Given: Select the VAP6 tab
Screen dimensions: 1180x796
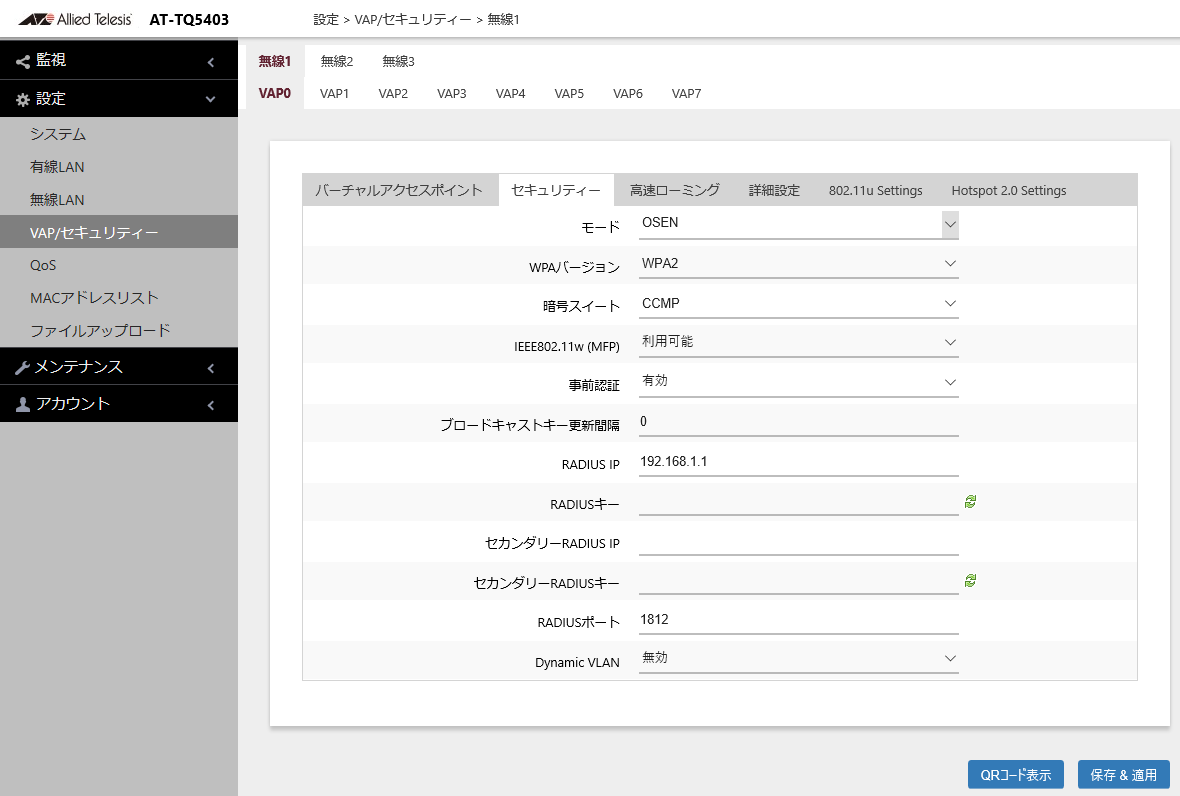Looking at the screenshot, I should pyautogui.click(x=628, y=93).
